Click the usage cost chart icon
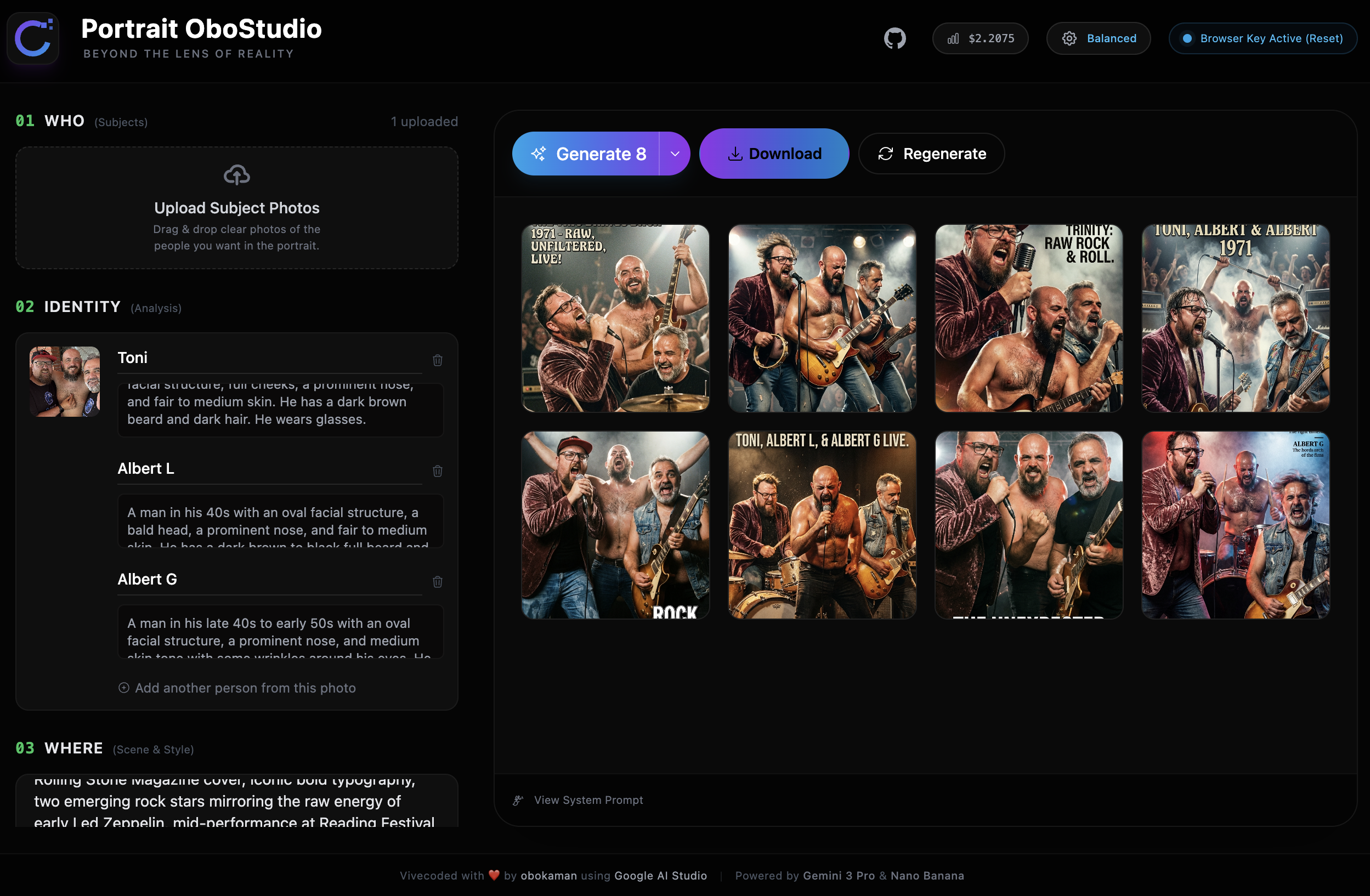1370x896 pixels. click(x=953, y=38)
